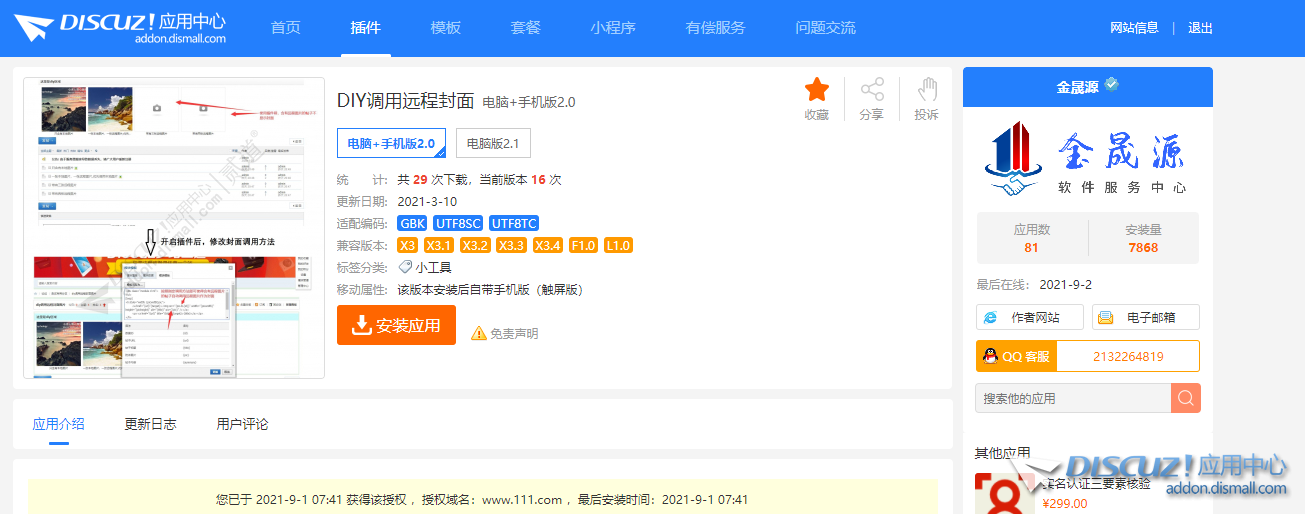Click the 退出 logout link
Image resolution: width=1305 pixels, height=514 pixels.
[x=1200, y=28]
